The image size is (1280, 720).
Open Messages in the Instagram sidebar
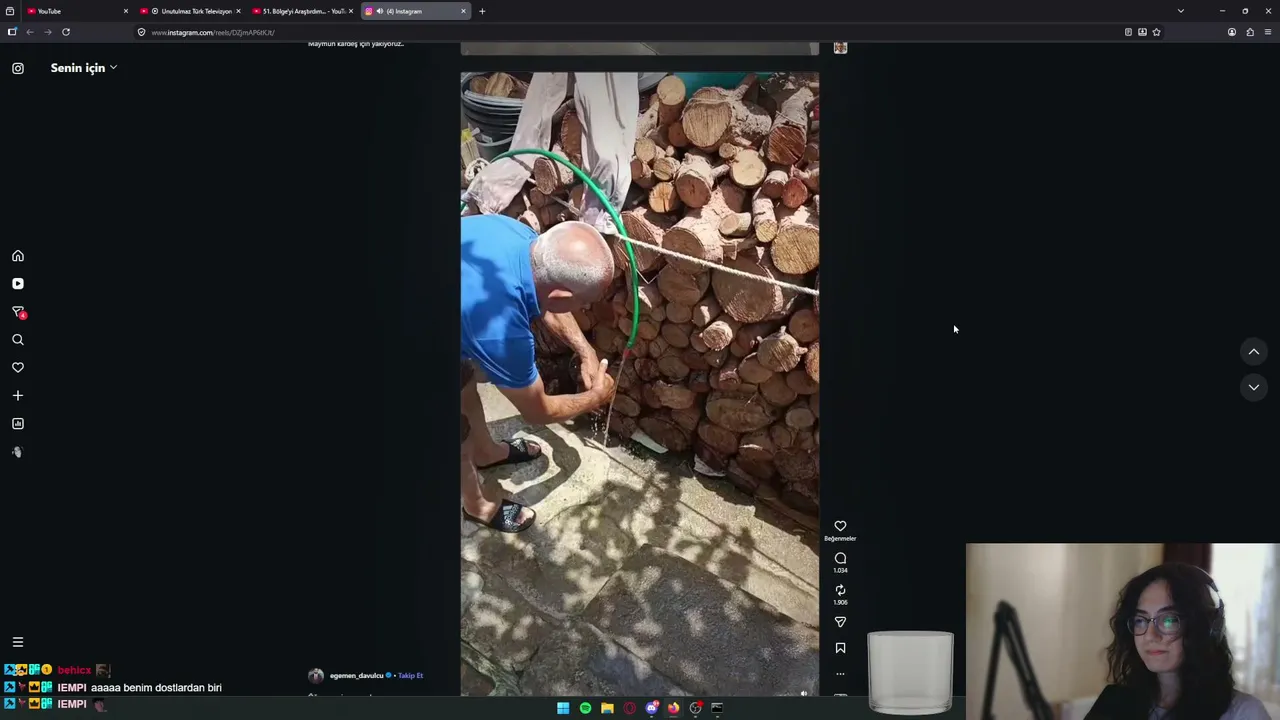pyautogui.click(x=18, y=312)
